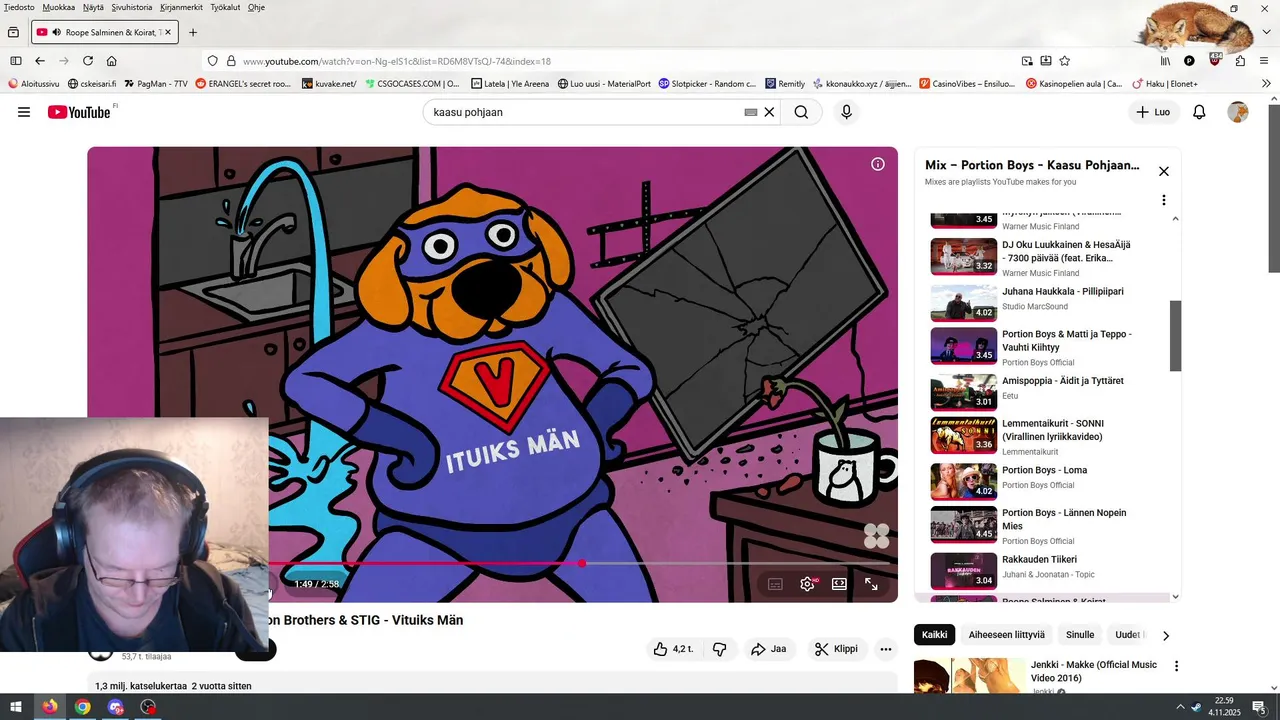Open the account avatar menu
Viewport: 1280px width, 720px height.
point(1238,112)
